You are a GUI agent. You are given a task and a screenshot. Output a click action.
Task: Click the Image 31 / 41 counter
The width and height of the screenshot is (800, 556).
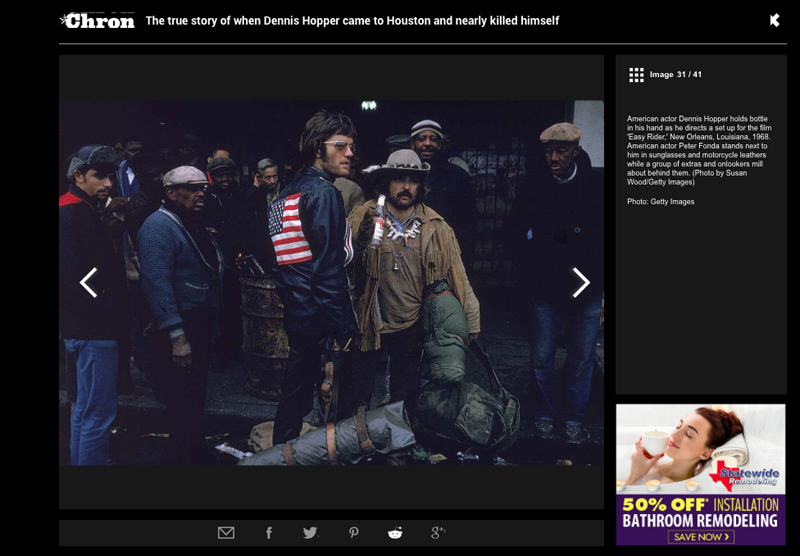[676, 75]
